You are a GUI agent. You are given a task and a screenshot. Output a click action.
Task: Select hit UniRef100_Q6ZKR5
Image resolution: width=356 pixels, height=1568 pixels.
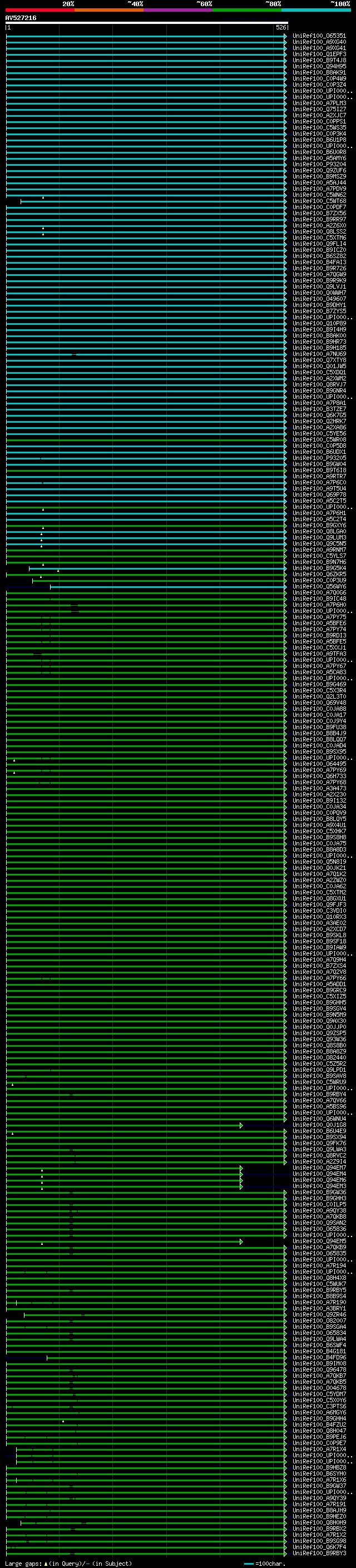tap(319, 575)
